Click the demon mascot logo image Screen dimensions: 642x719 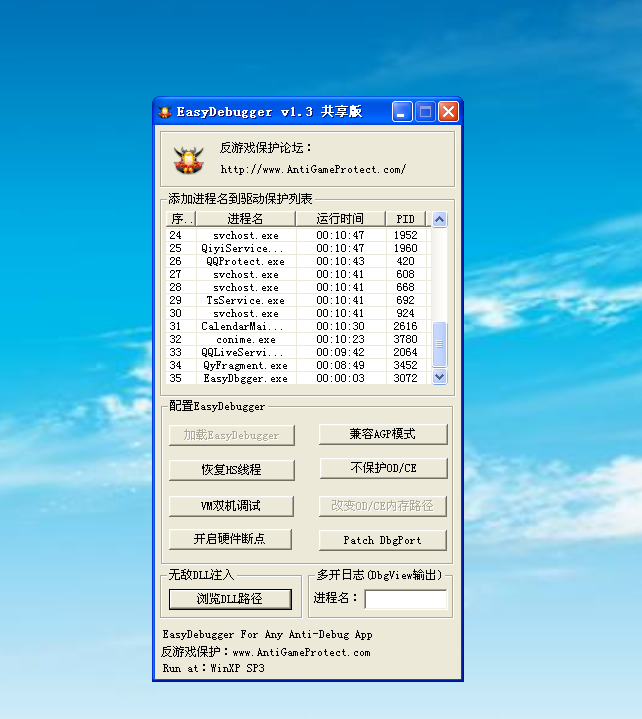188,160
